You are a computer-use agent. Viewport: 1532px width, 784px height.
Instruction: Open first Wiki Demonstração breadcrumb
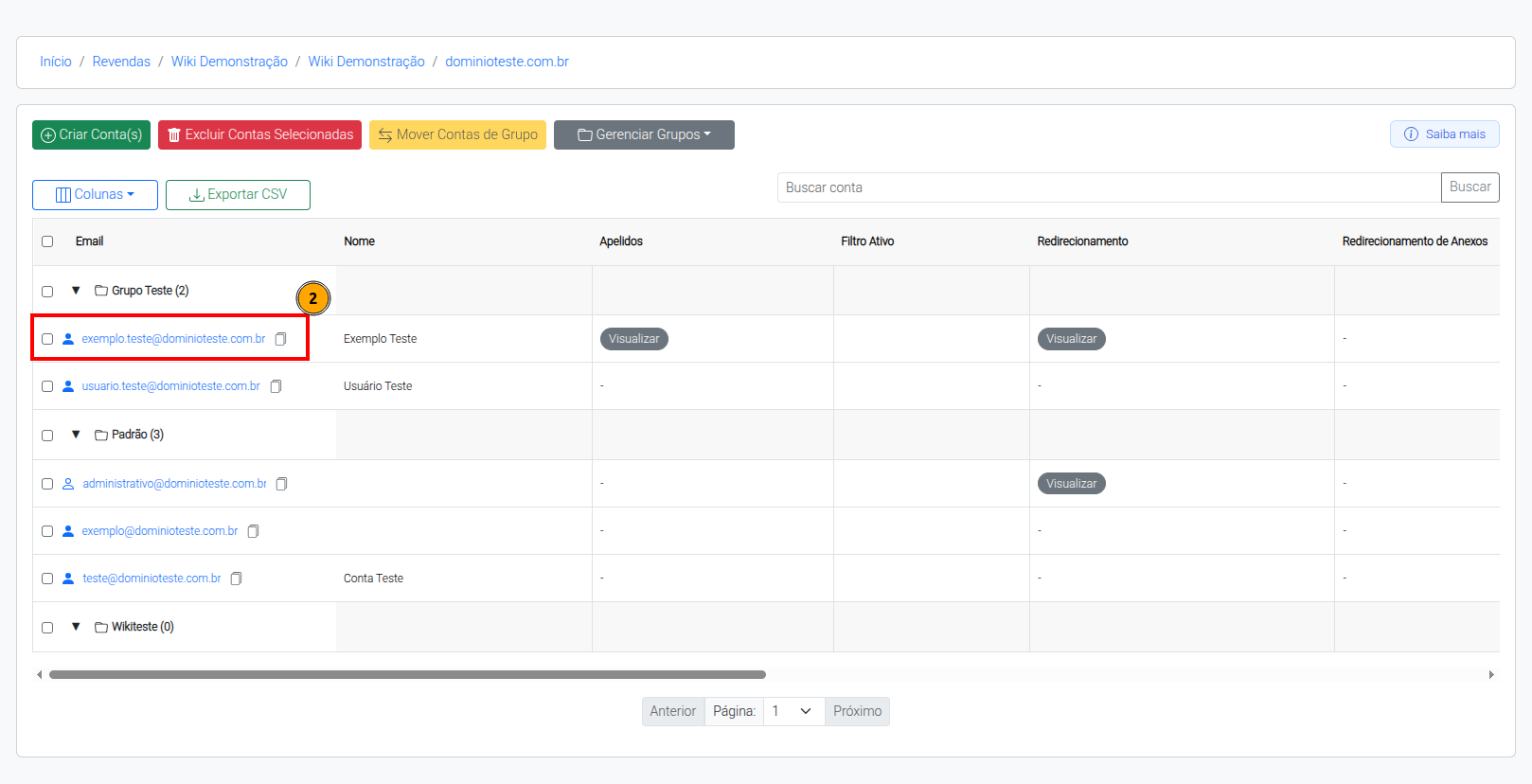point(229,62)
